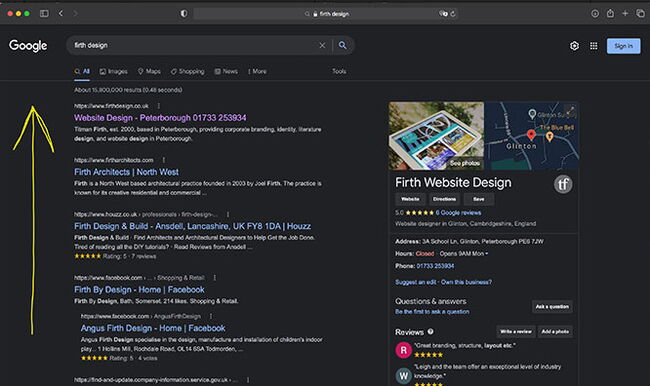
Task: Open the Safari downloads icon
Action: (x=595, y=14)
